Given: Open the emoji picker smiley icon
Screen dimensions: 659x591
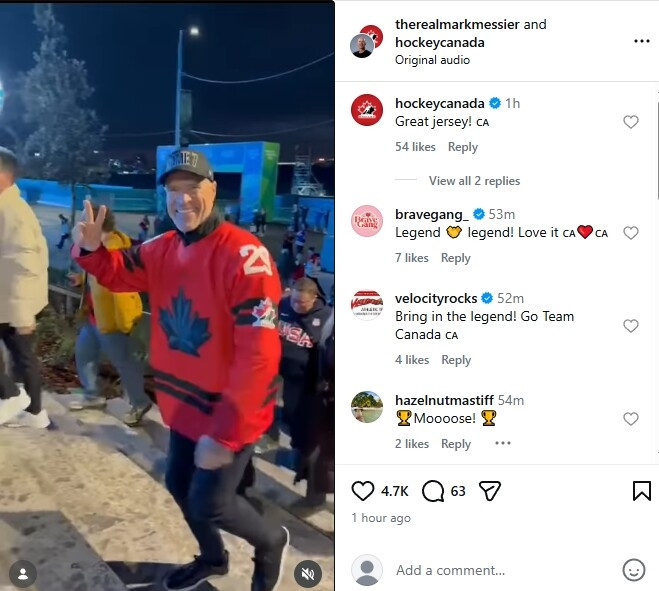Looking at the screenshot, I should [x=633, y=570].
